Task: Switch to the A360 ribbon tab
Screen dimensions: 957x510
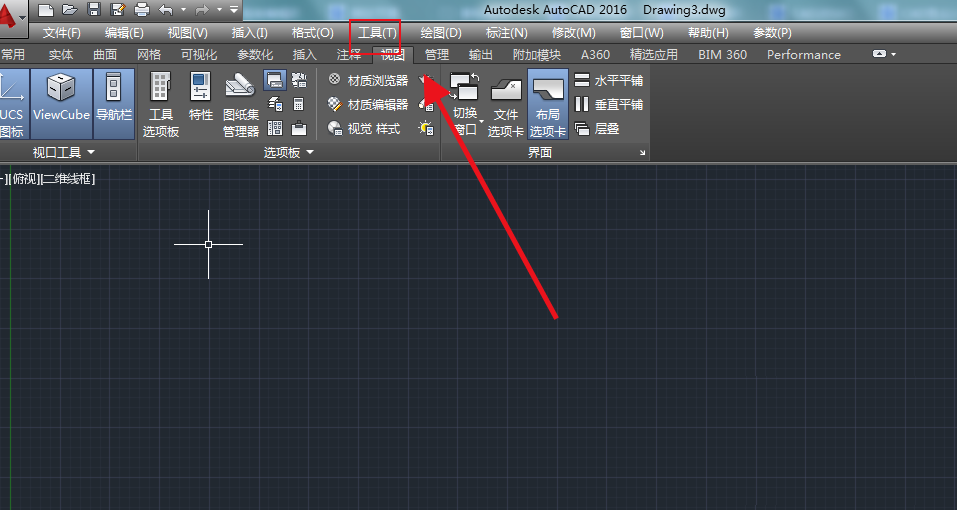Action: pos(595,55)
